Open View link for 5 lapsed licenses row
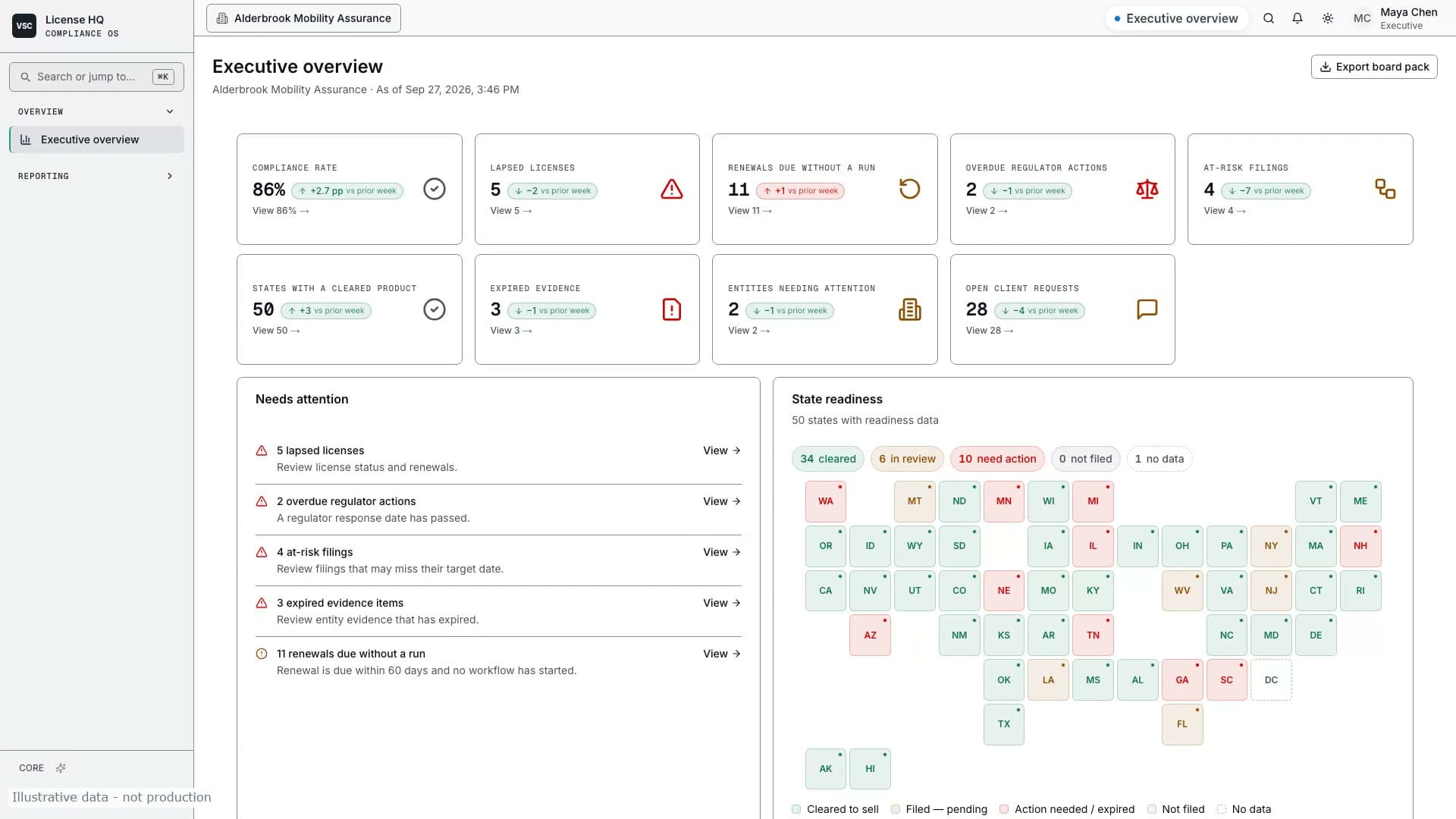Screen dimensions: 1456x819 [722, 450]
